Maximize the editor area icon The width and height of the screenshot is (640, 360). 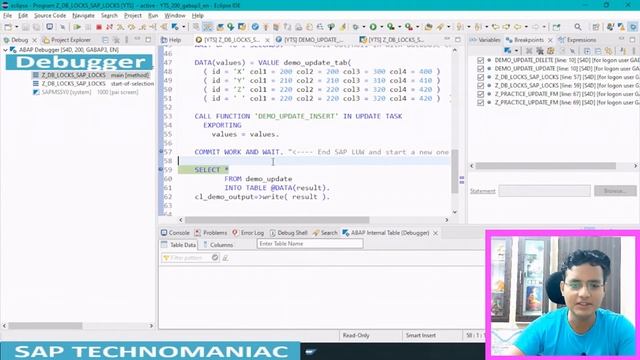[458, 40]
